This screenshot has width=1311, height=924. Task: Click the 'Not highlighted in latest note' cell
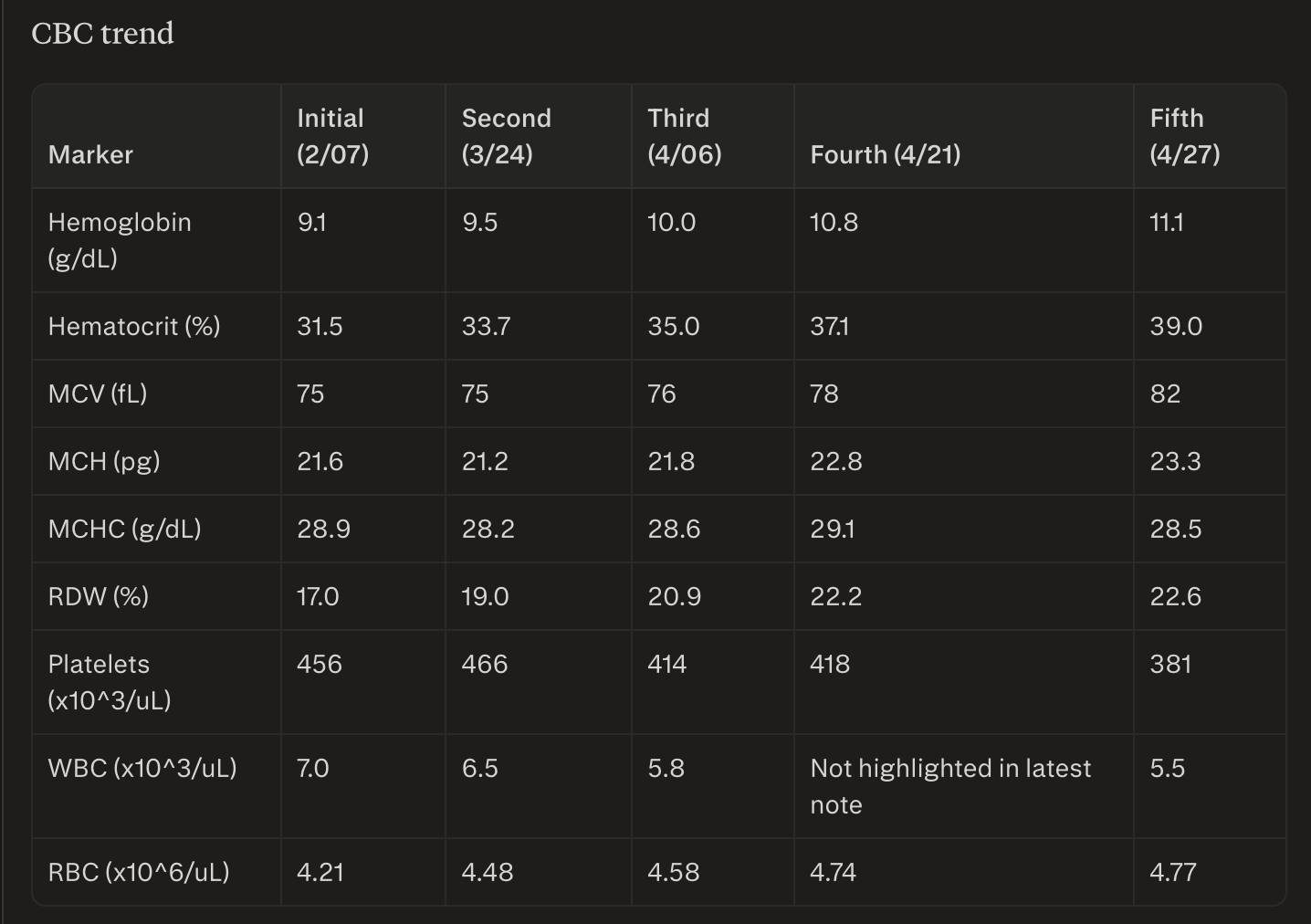(950, 786)
